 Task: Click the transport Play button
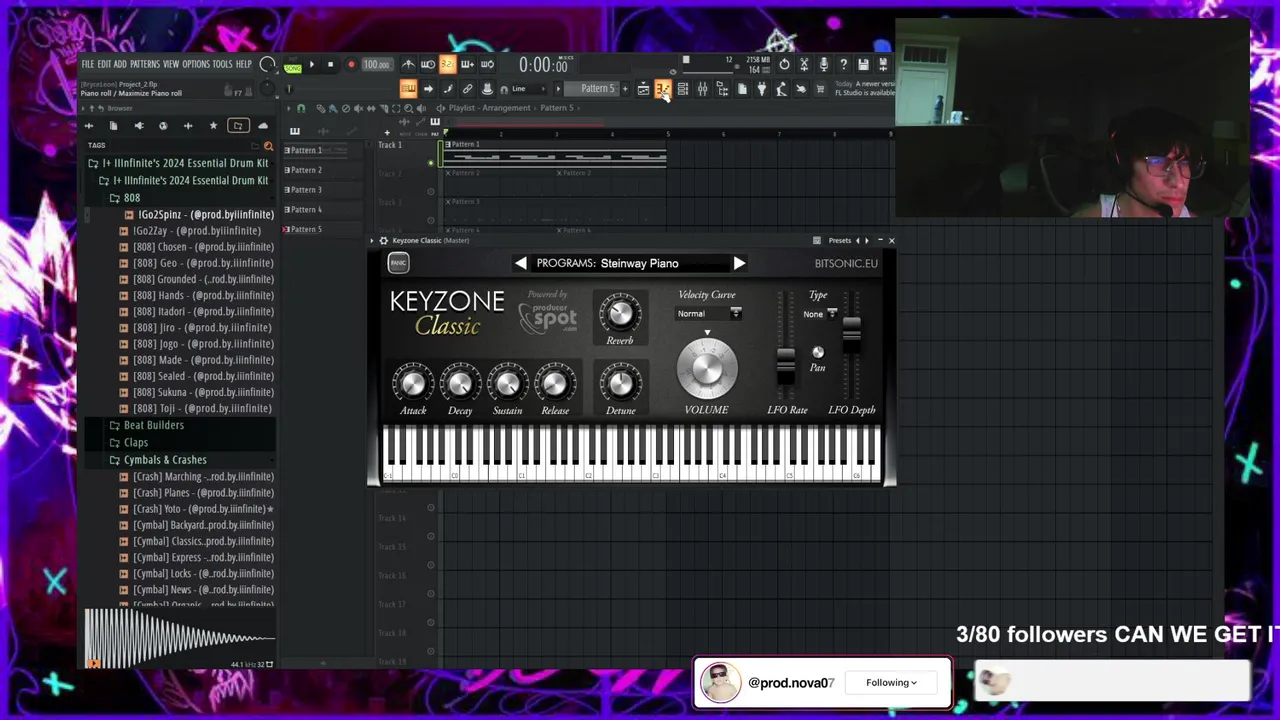coord(311,65)
